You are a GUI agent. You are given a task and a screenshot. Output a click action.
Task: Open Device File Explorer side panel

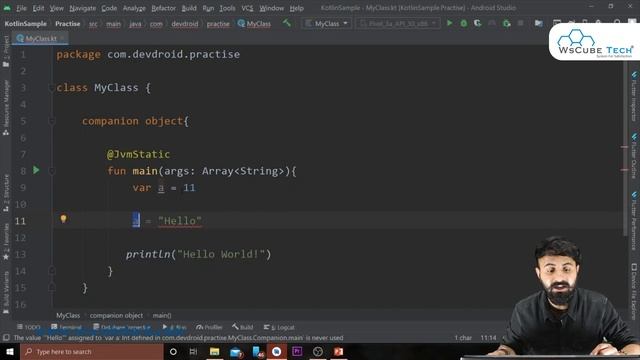point(634,291)
